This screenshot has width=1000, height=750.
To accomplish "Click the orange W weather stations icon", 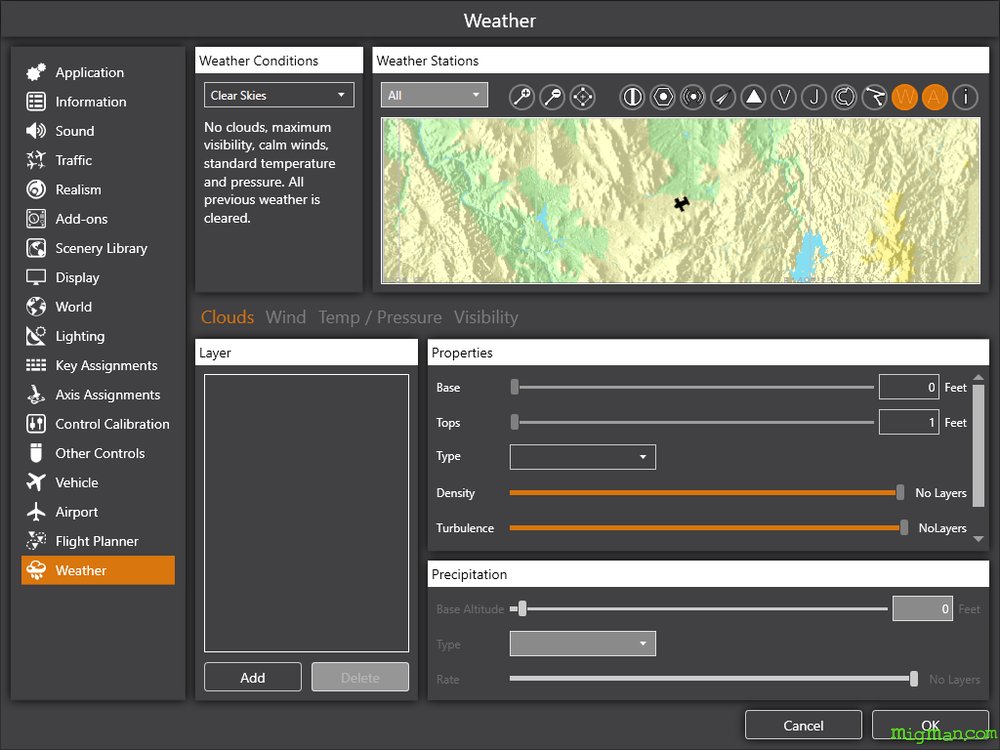I will 904,97.
